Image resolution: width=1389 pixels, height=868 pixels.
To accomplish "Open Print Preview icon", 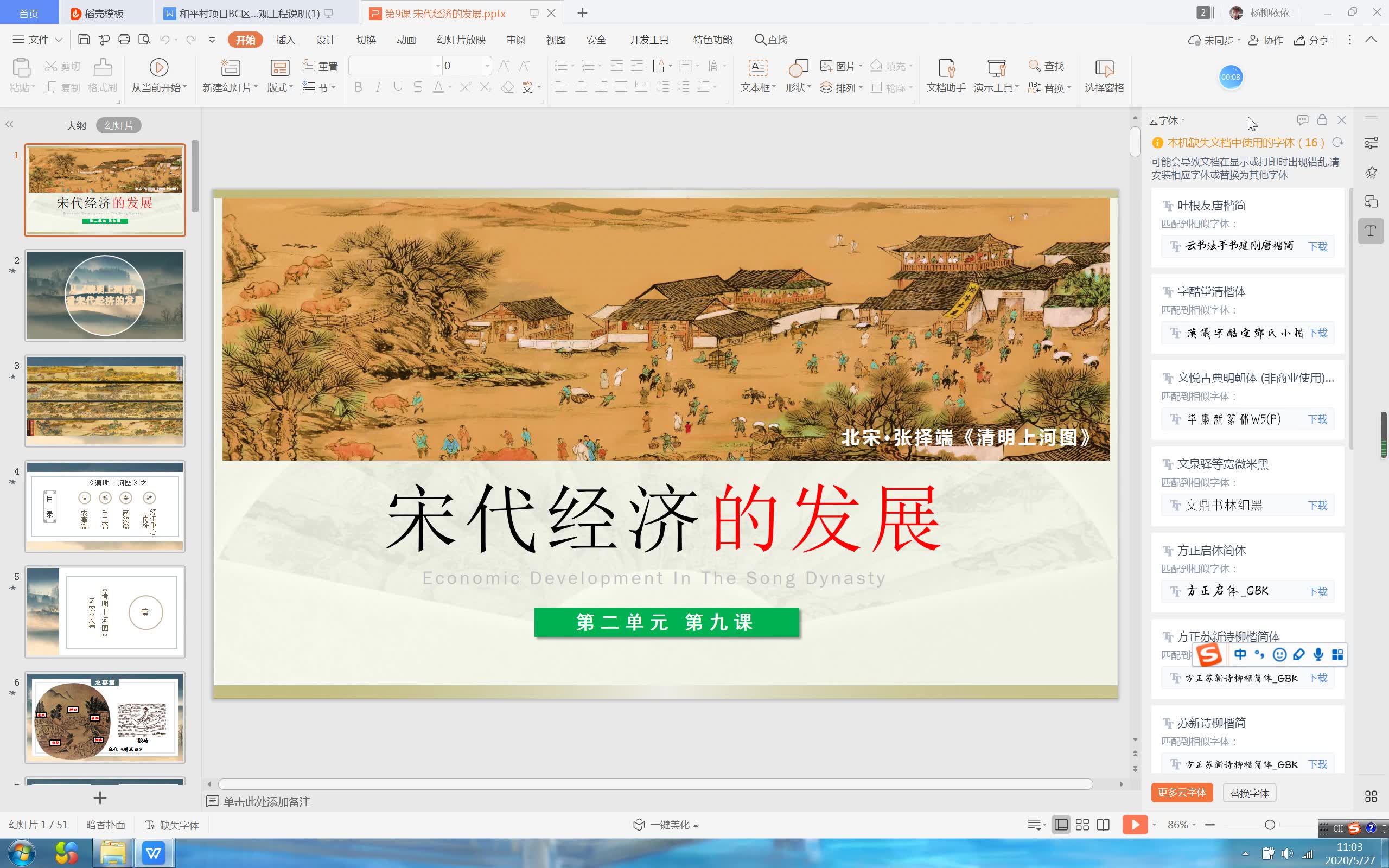I will click(145, 40).
